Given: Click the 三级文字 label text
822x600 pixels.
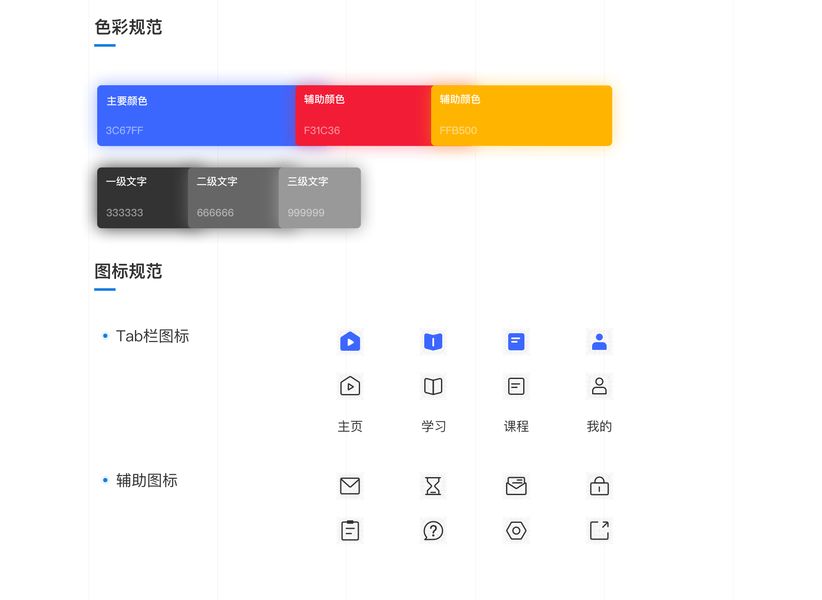Looking at the screenshot, I should point(308,181).
